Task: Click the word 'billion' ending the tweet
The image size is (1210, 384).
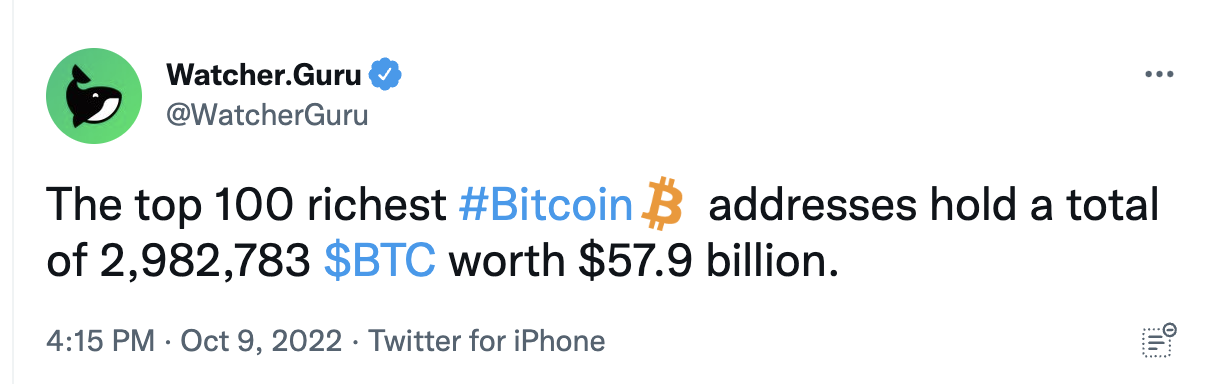Action: point(770,260)
